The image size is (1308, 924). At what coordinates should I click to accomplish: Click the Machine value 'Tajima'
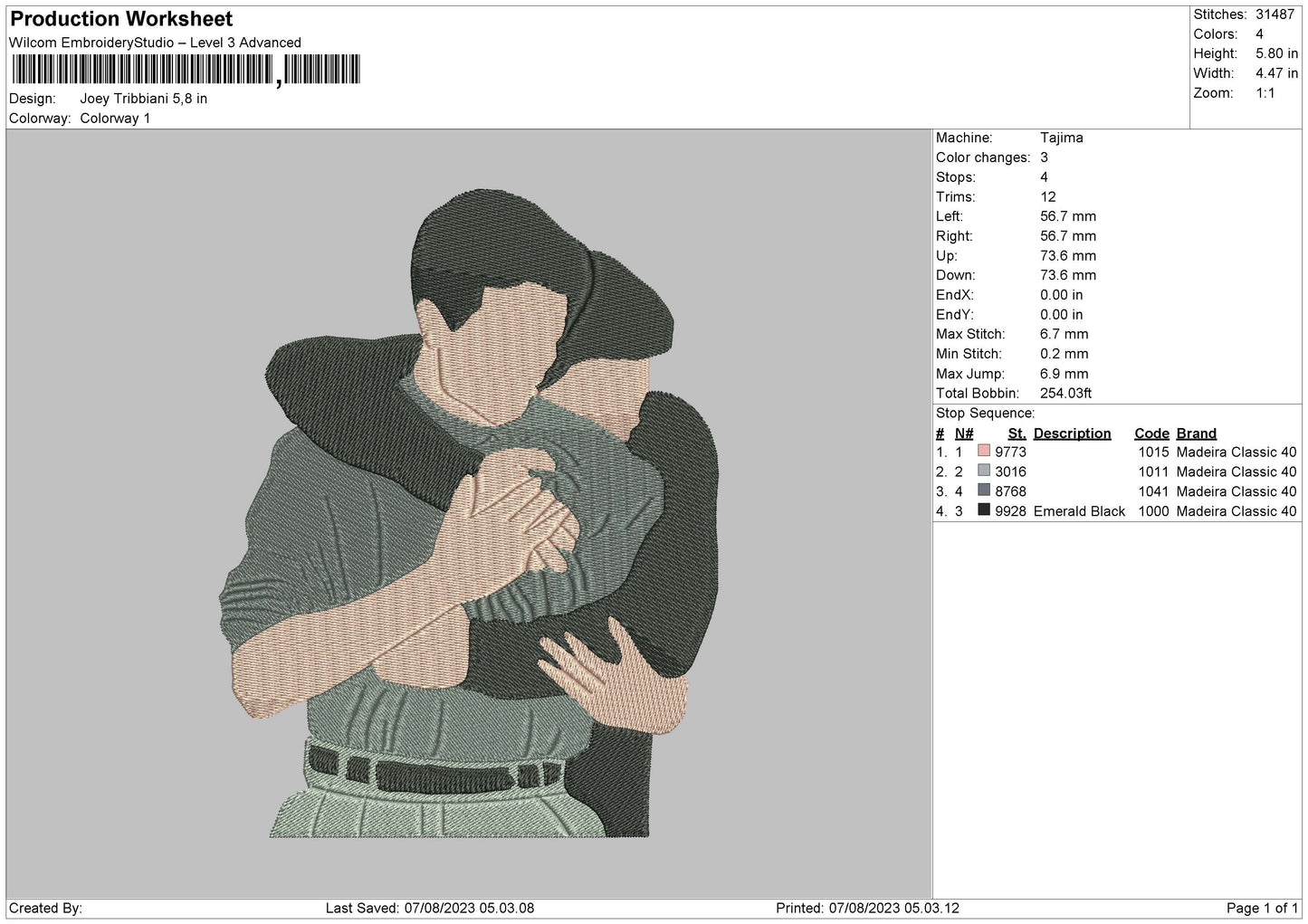1062,138
